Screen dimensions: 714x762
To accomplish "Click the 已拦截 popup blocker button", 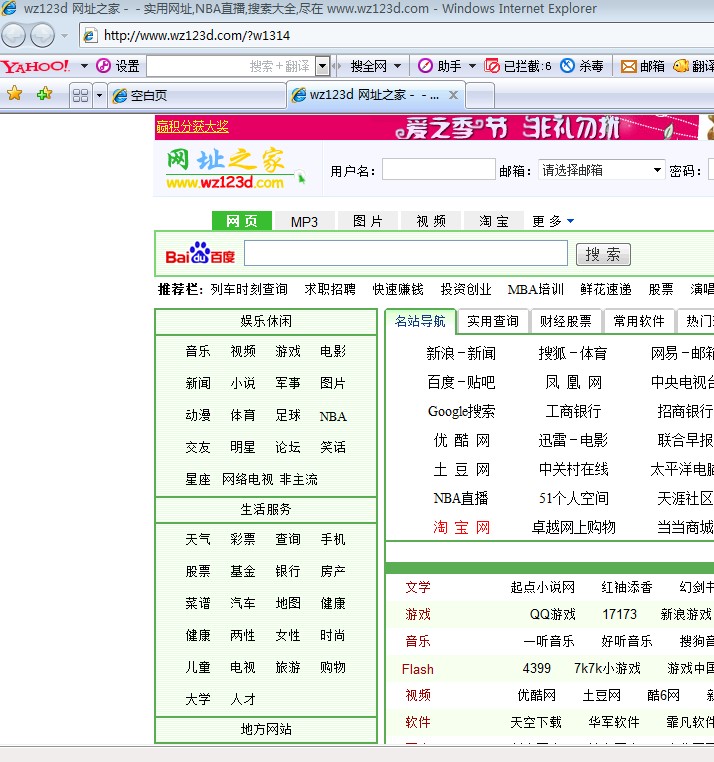I will 518,66.
